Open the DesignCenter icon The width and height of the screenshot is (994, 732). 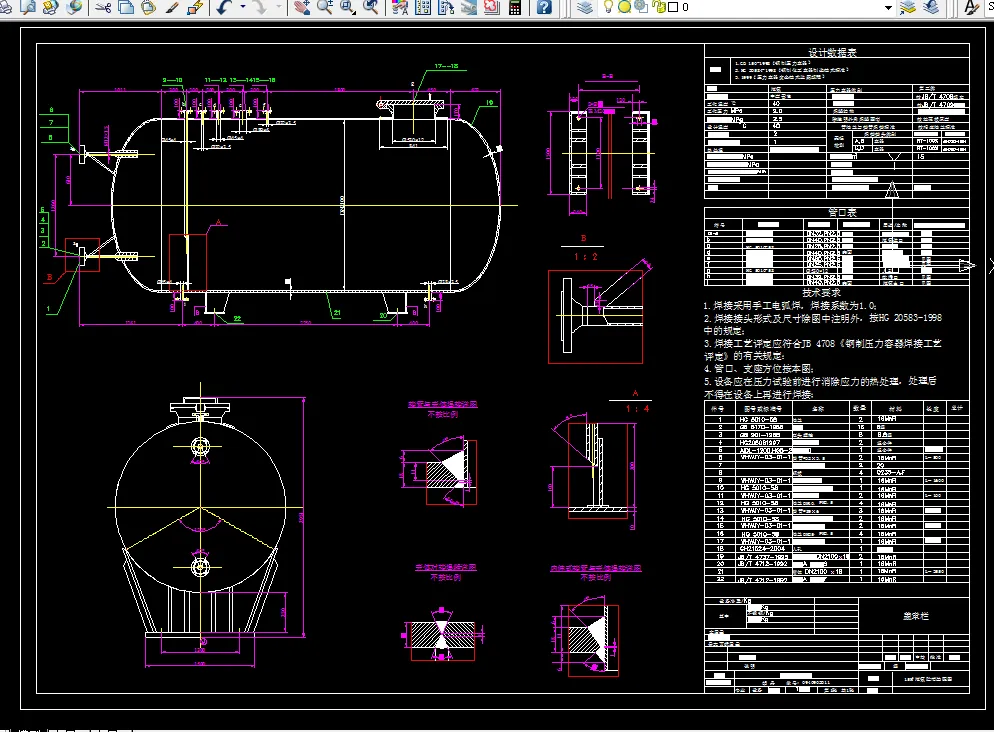[x=423, y=7]
